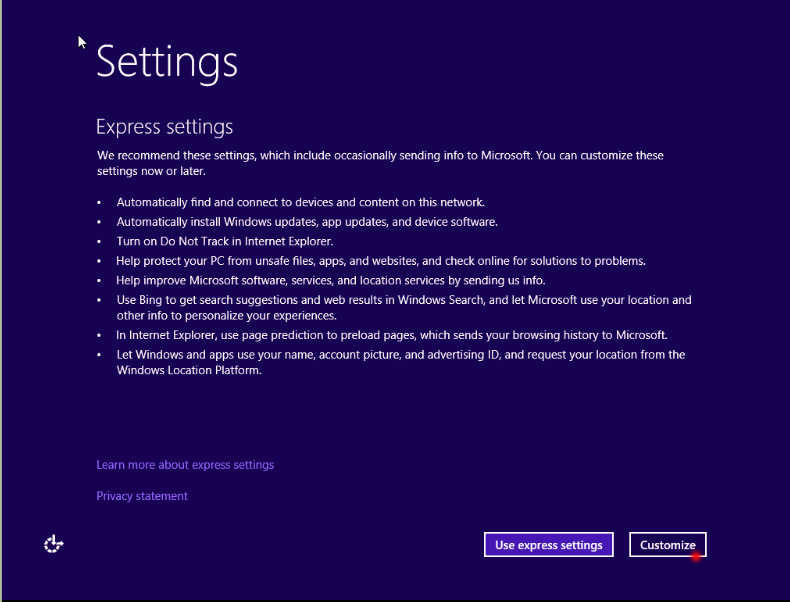Open the Privacy statement link
The height and width of the screenshot is (602, 790).
(142, 496)
